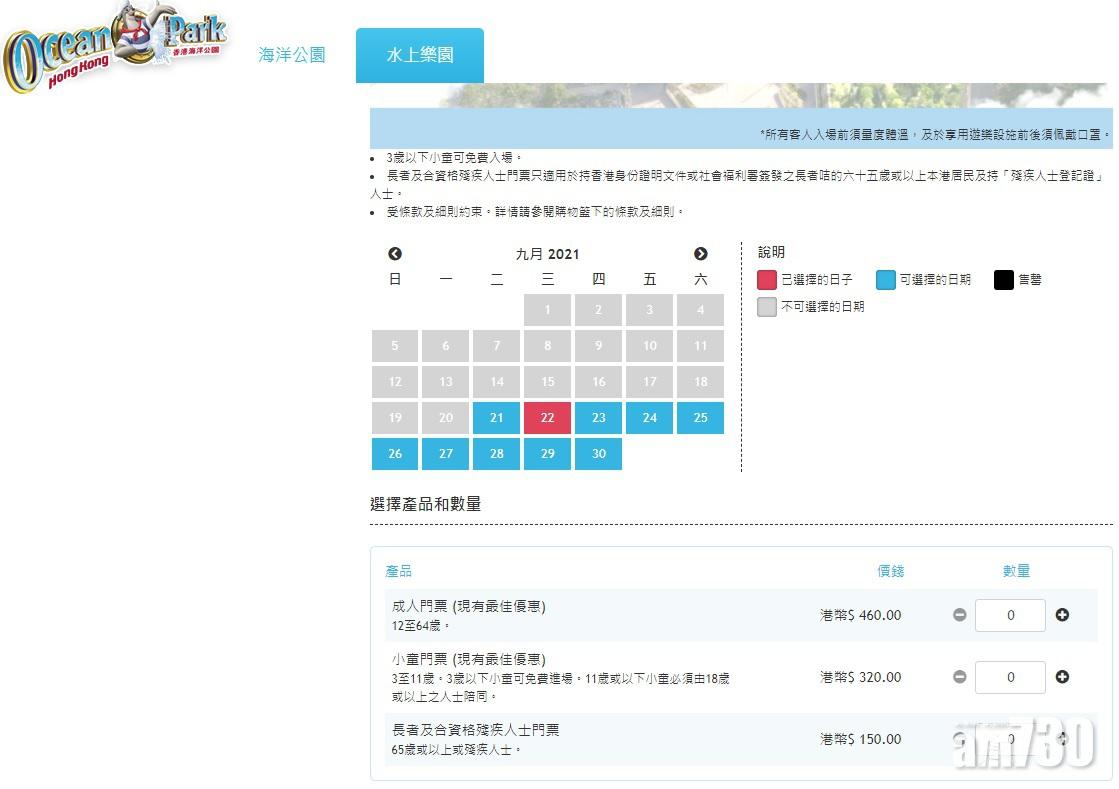The width and height of the screenshot is (1119, 789).
Task: Select the 水上樂園 tab
Action: [x=419, y=56]
